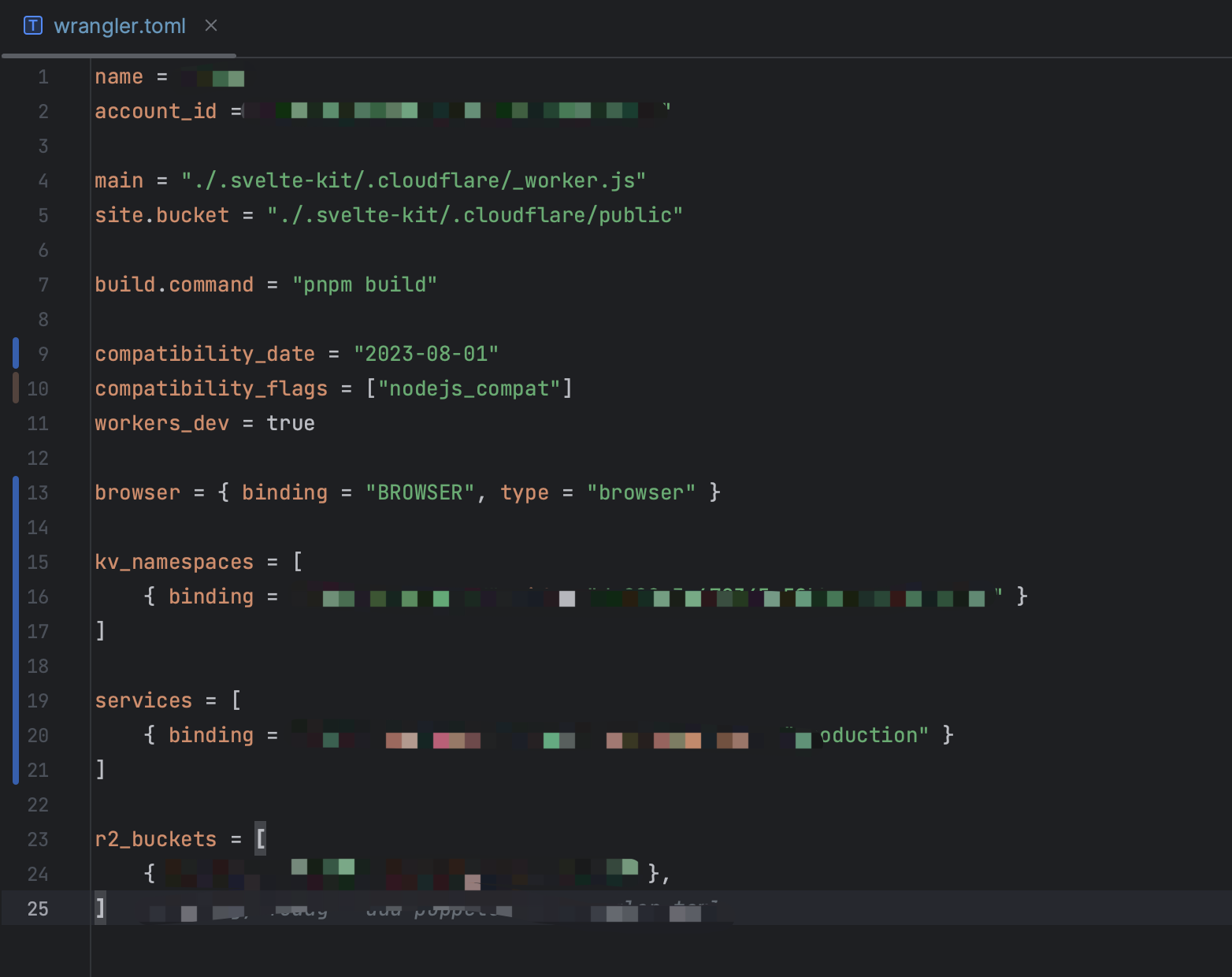Image resolution: width=1232 pixels, height=977 pixels.
Task: Select the wrangler.toml tab label
Action: click(x=118, y=26)
